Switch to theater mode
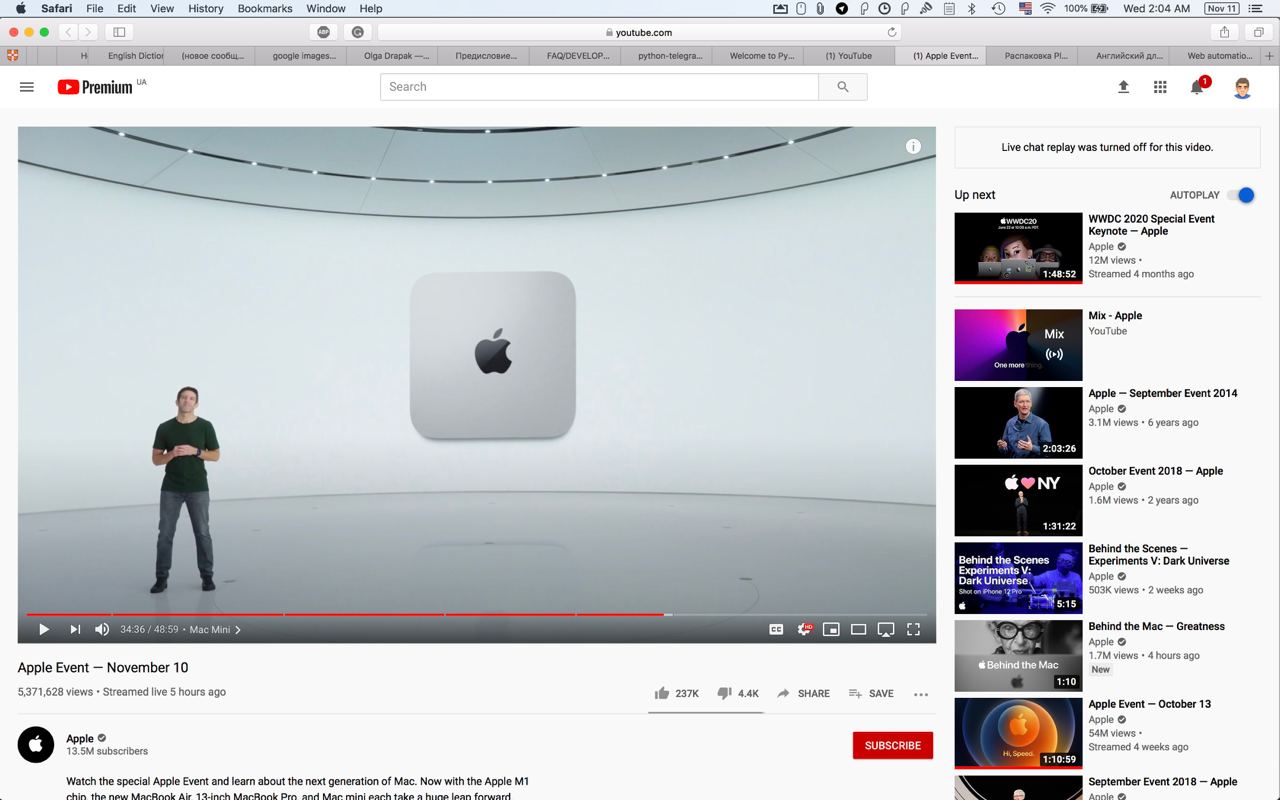 tap(858, 629)
